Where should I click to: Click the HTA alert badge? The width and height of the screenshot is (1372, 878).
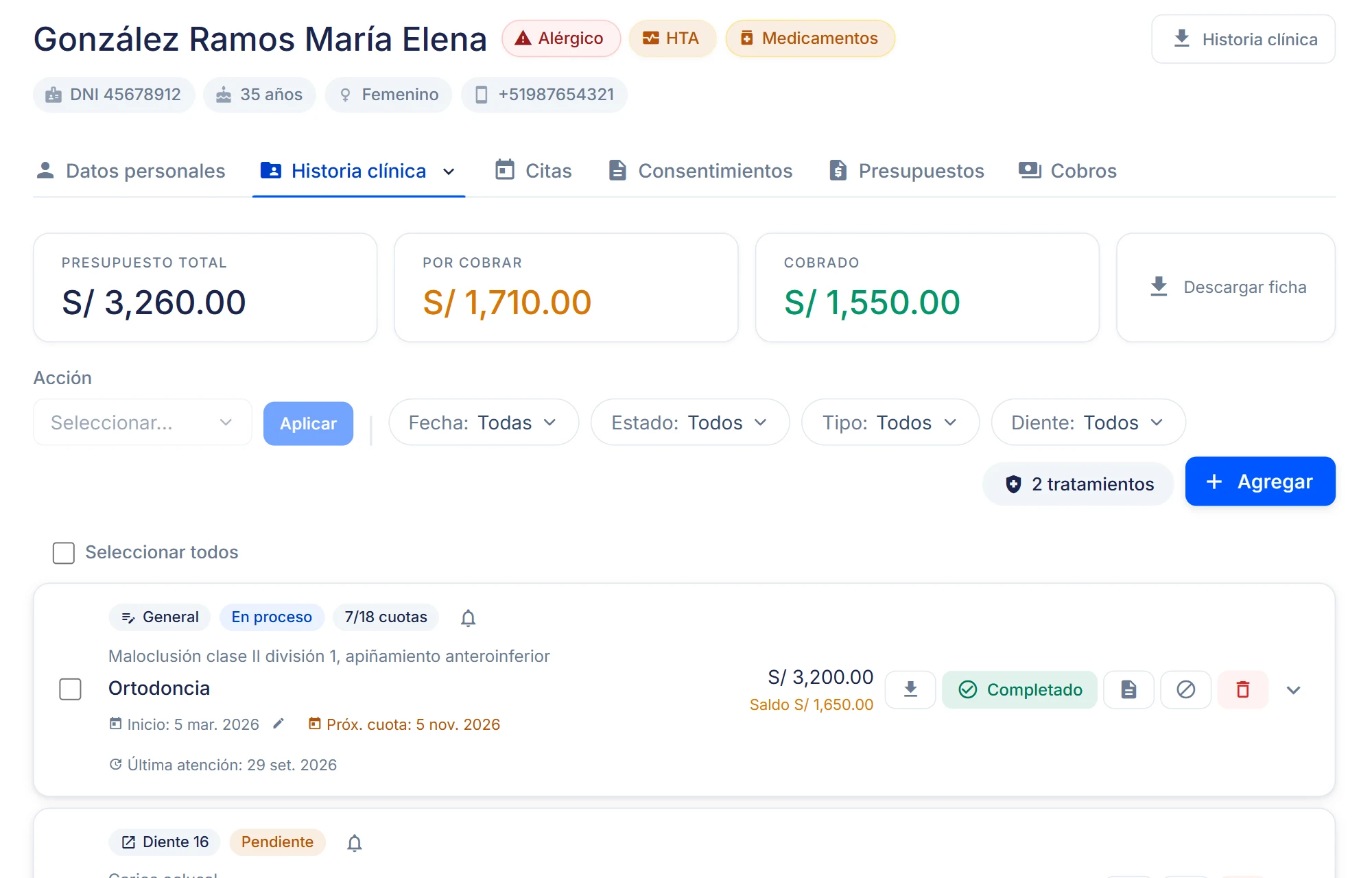[x=672, y=38]
